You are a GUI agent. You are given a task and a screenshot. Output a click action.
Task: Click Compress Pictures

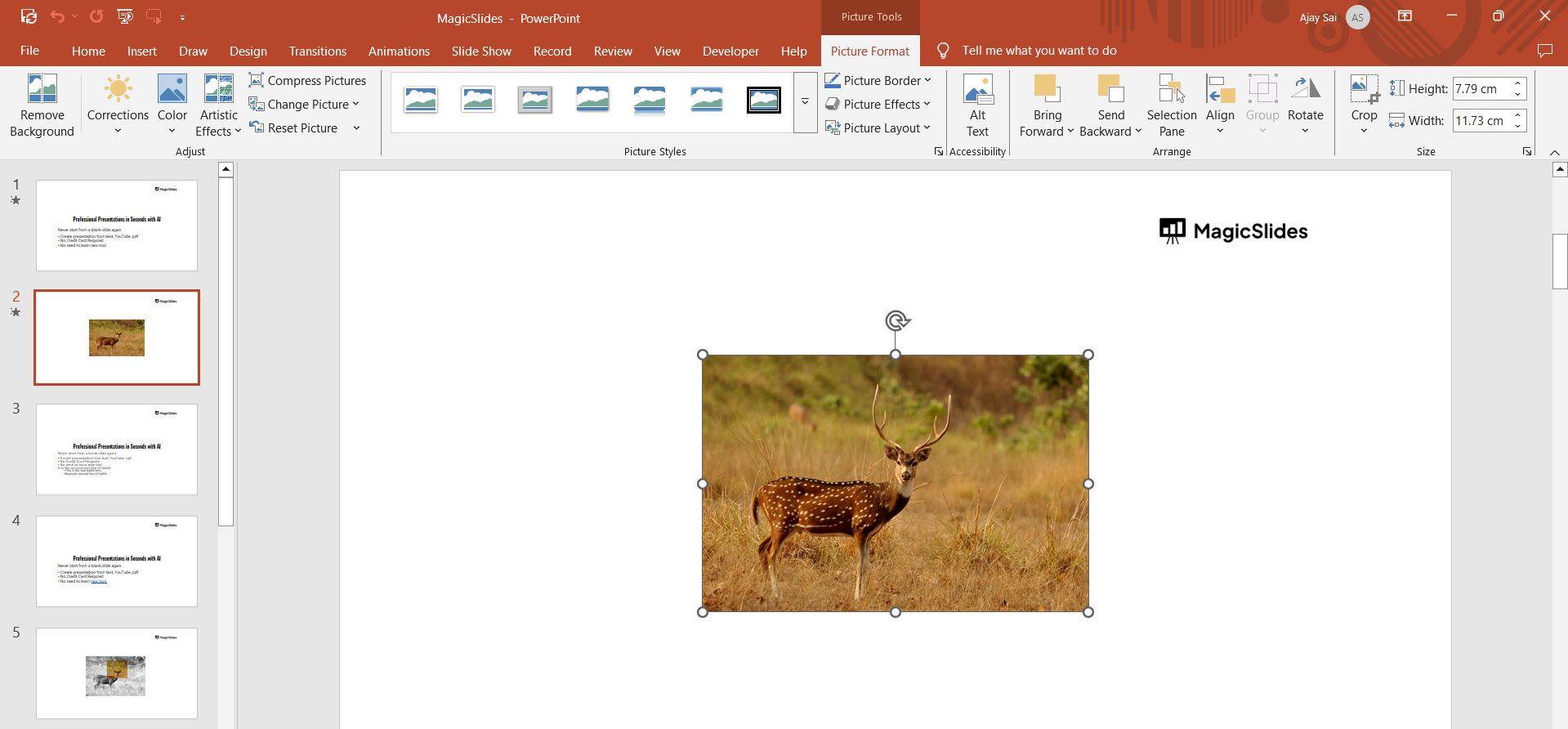click(307, 80)
